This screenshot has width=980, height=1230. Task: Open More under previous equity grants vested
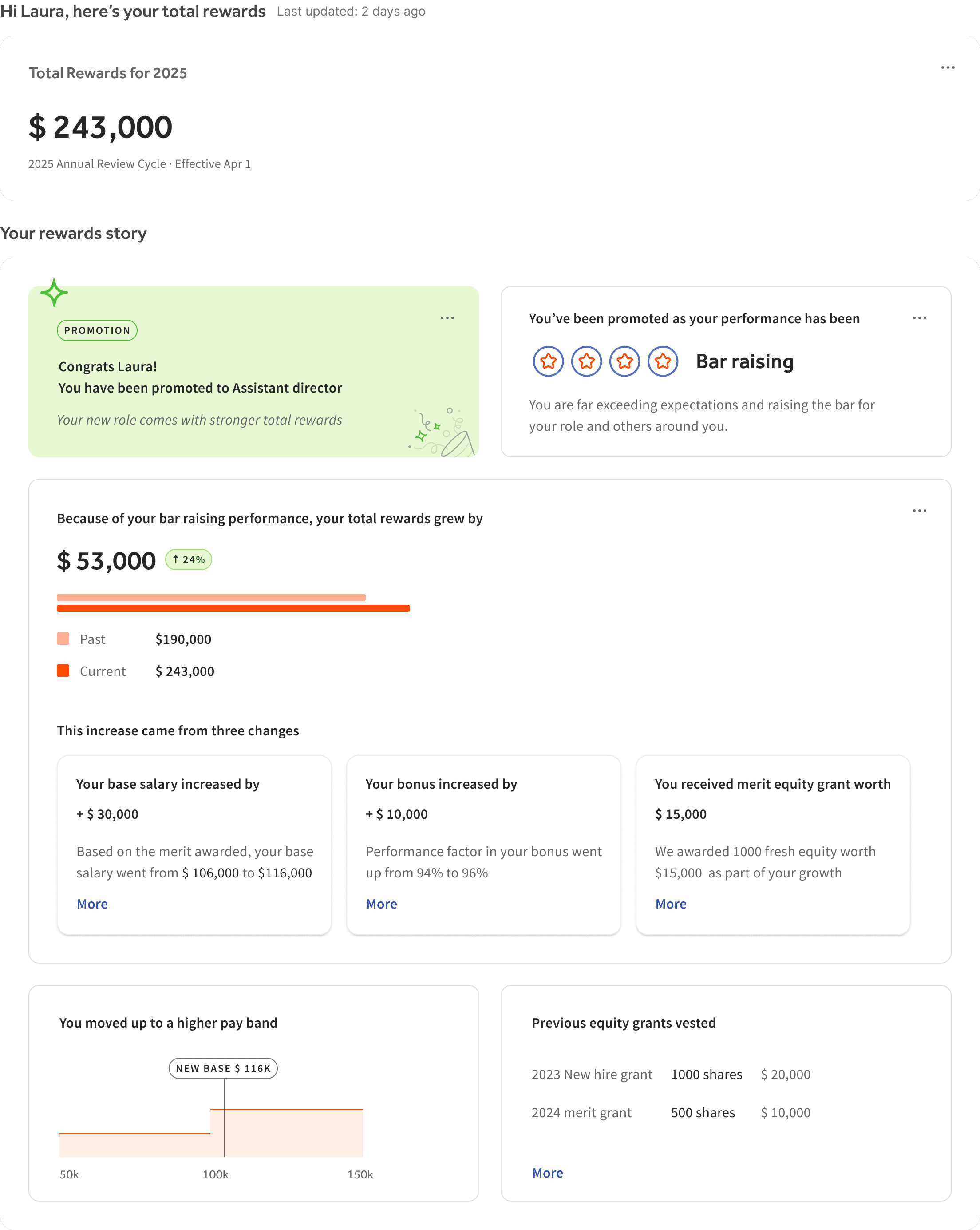[547, 1173]
